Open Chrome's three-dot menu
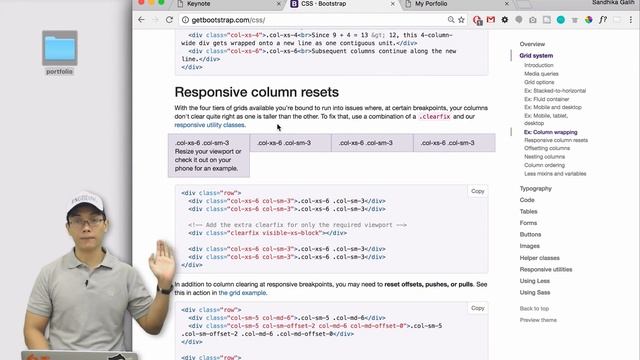 click(631, 20)
